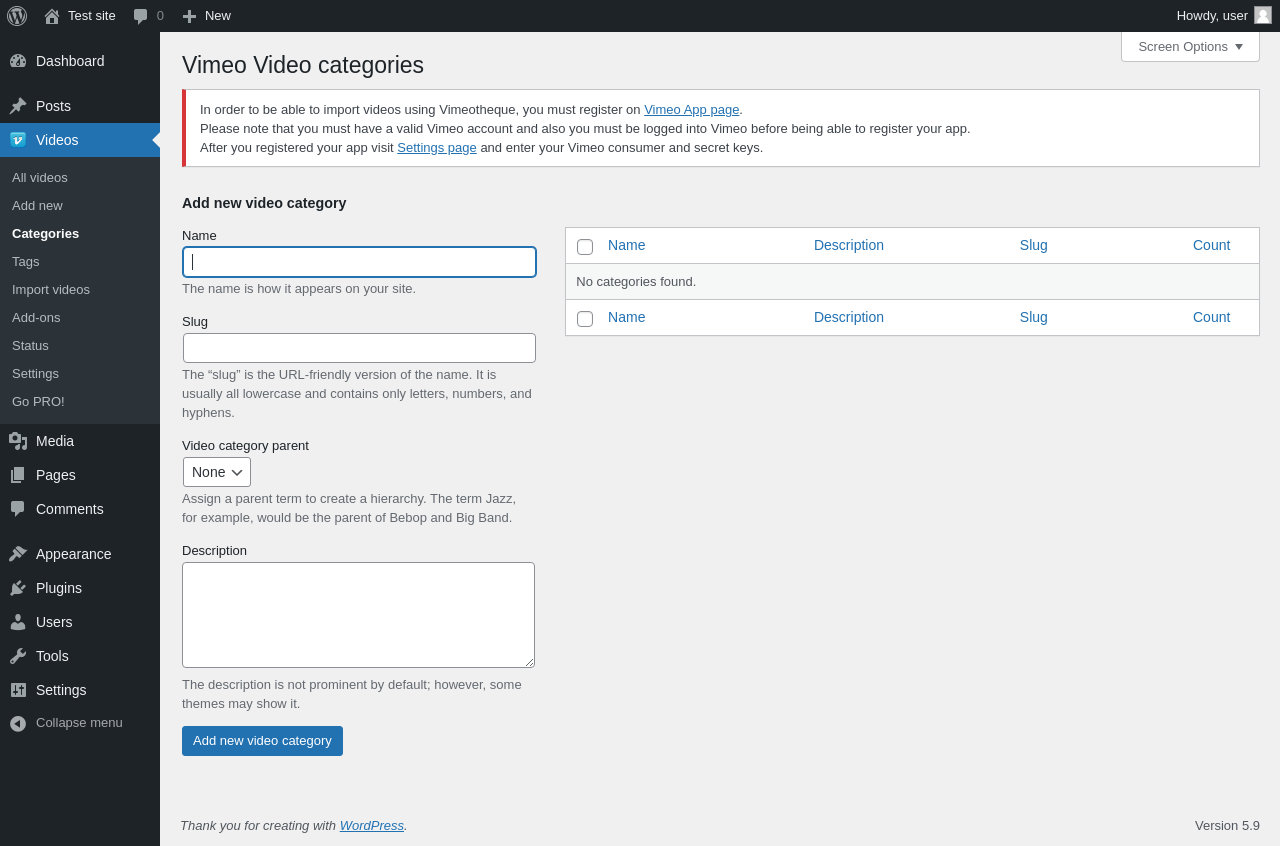1280x846 pixels.
Task: Open the Import videos submenu item
Action: coord(51,289)
